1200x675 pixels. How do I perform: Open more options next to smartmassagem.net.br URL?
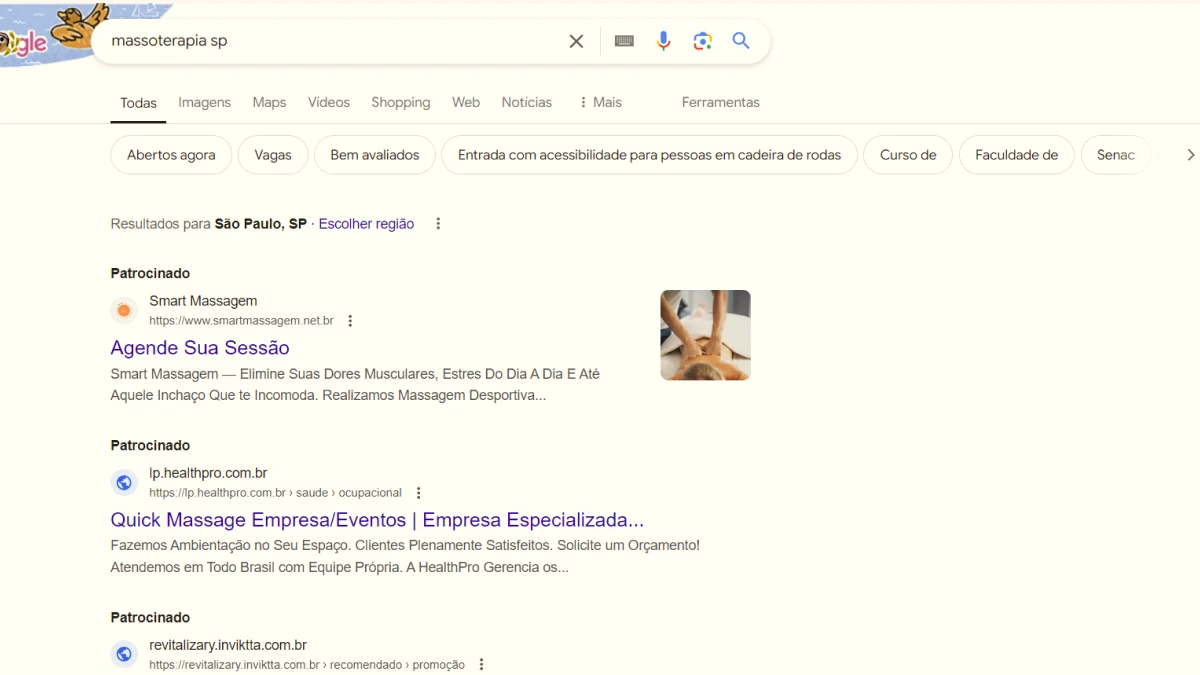pos(350,321)
